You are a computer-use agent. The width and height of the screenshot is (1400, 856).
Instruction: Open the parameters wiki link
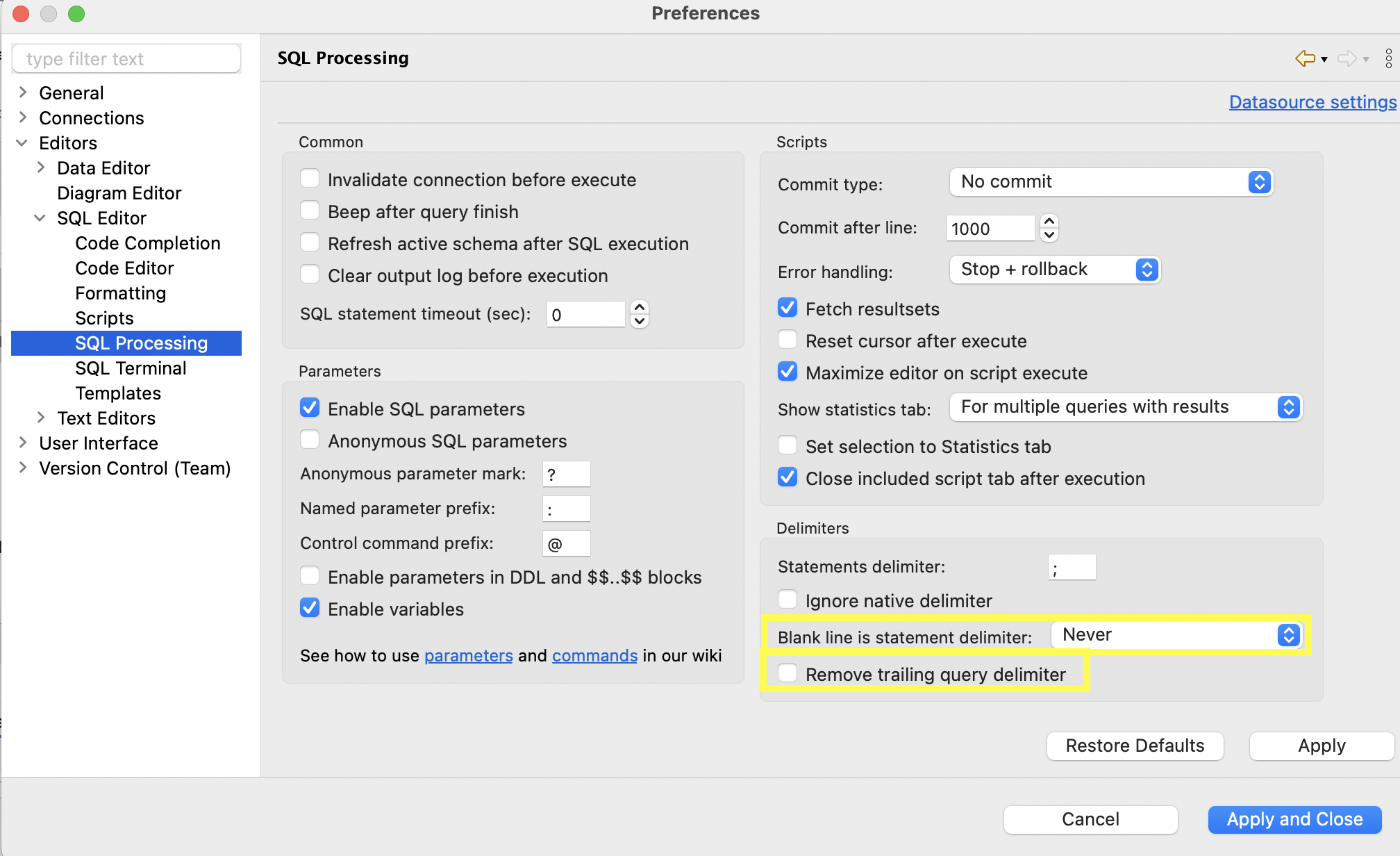tap(469, 656)
